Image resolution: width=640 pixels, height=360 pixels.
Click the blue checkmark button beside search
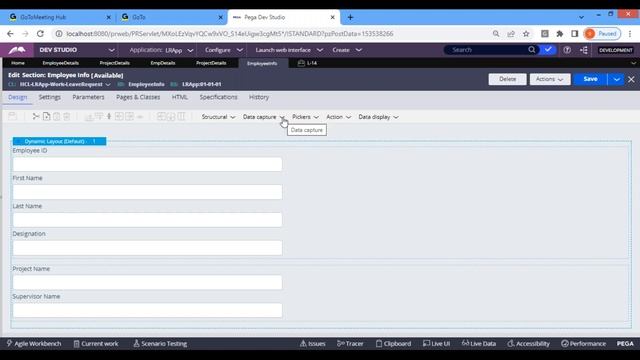[548, 50]
